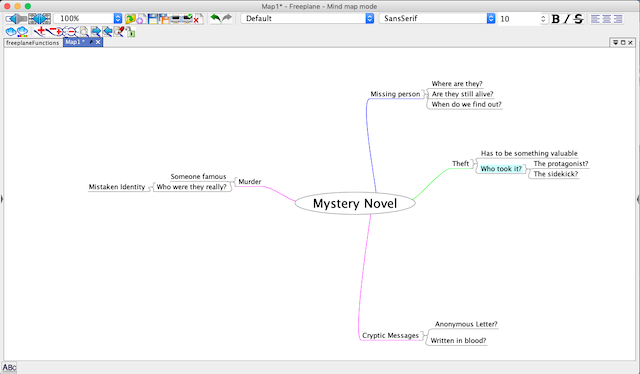Click the 'When do we find out?' node

click(x=467, y=105)
